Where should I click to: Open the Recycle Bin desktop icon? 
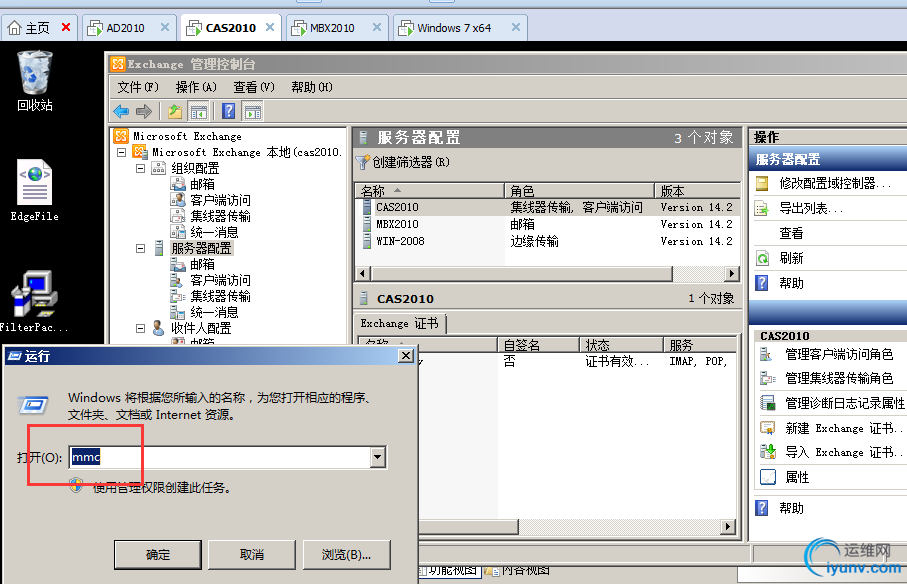(x=35, y=81)
